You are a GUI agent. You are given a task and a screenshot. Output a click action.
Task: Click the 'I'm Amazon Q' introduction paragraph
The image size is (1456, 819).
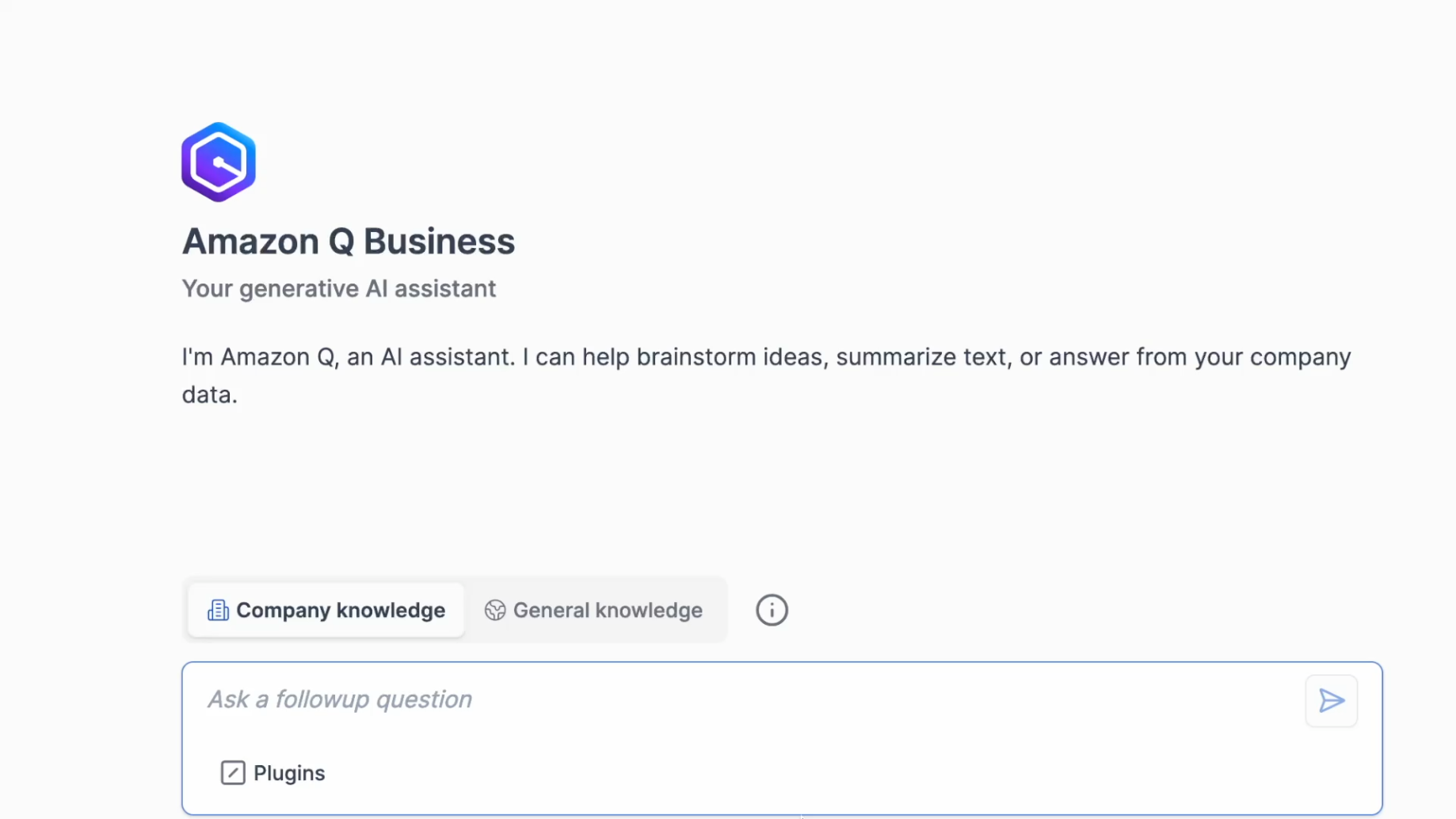click(765, 357)
